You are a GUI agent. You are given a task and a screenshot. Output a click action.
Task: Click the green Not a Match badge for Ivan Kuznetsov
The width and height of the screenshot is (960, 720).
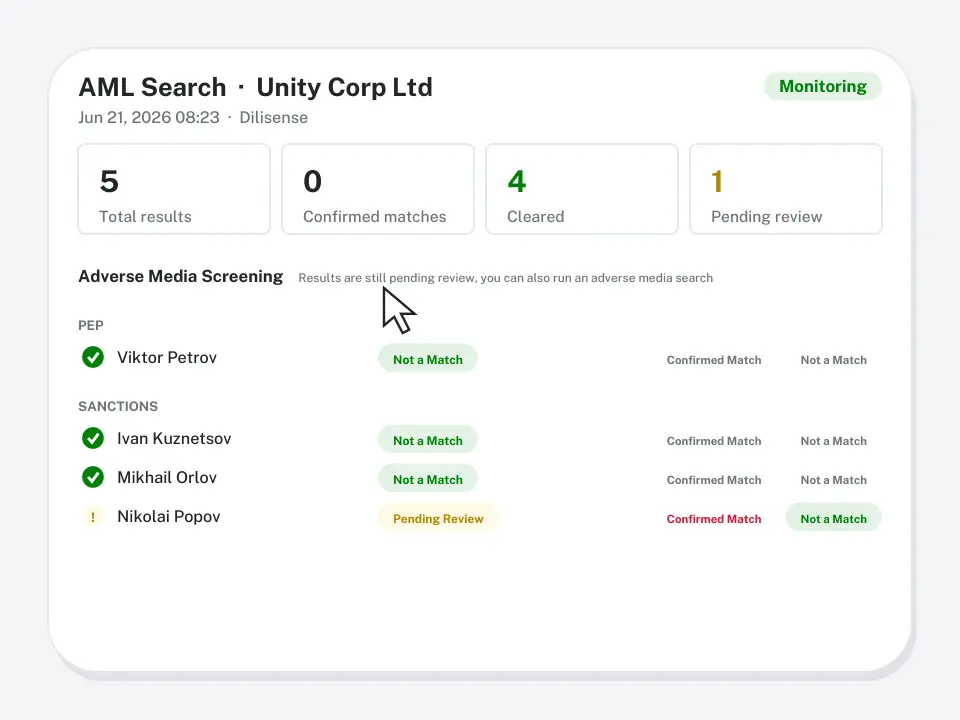pyautogui.click(x=427, y=440)
